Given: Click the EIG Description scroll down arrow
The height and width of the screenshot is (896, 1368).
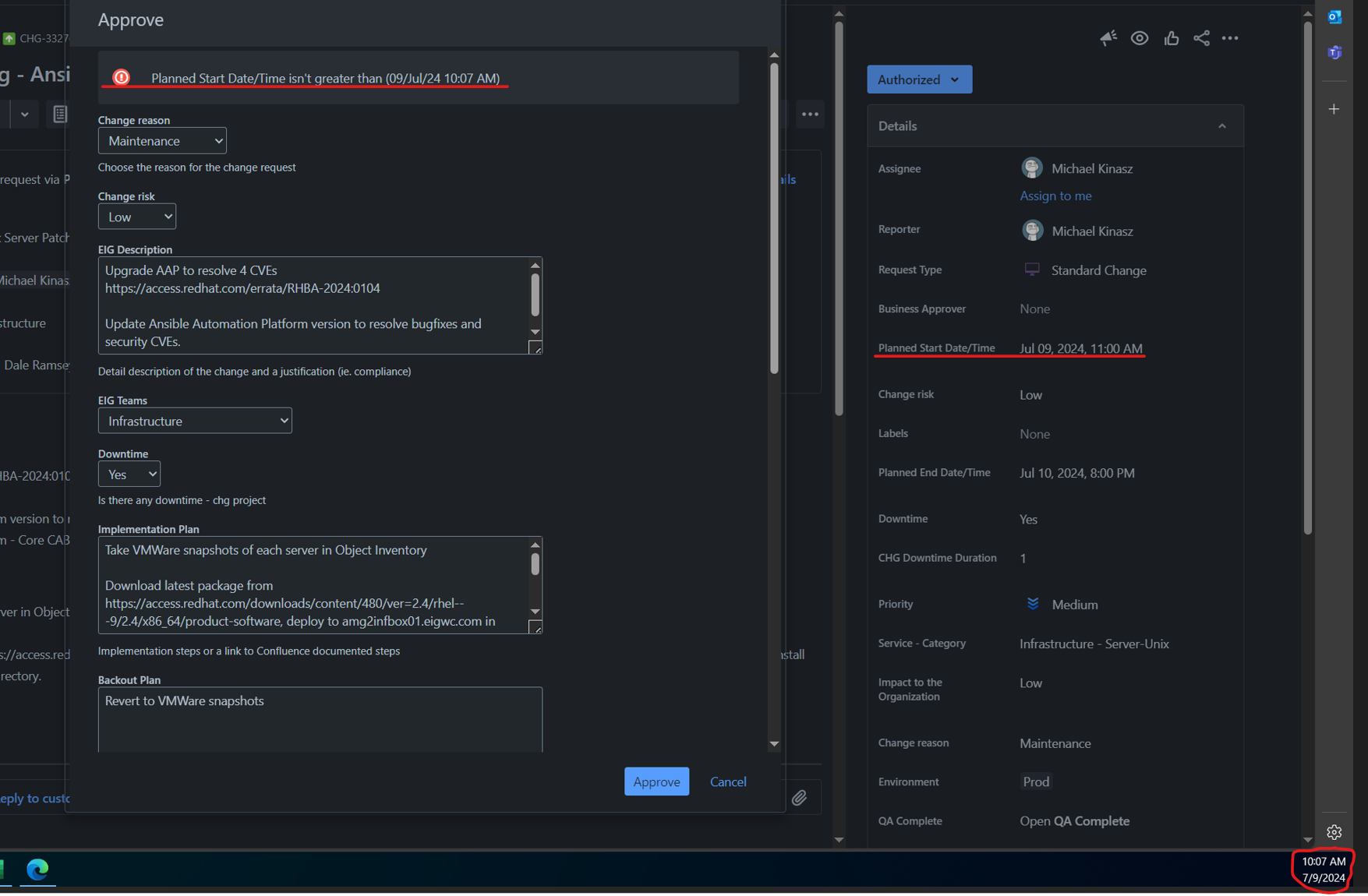Looking at the screenshot, I should (x=536, y=332).
